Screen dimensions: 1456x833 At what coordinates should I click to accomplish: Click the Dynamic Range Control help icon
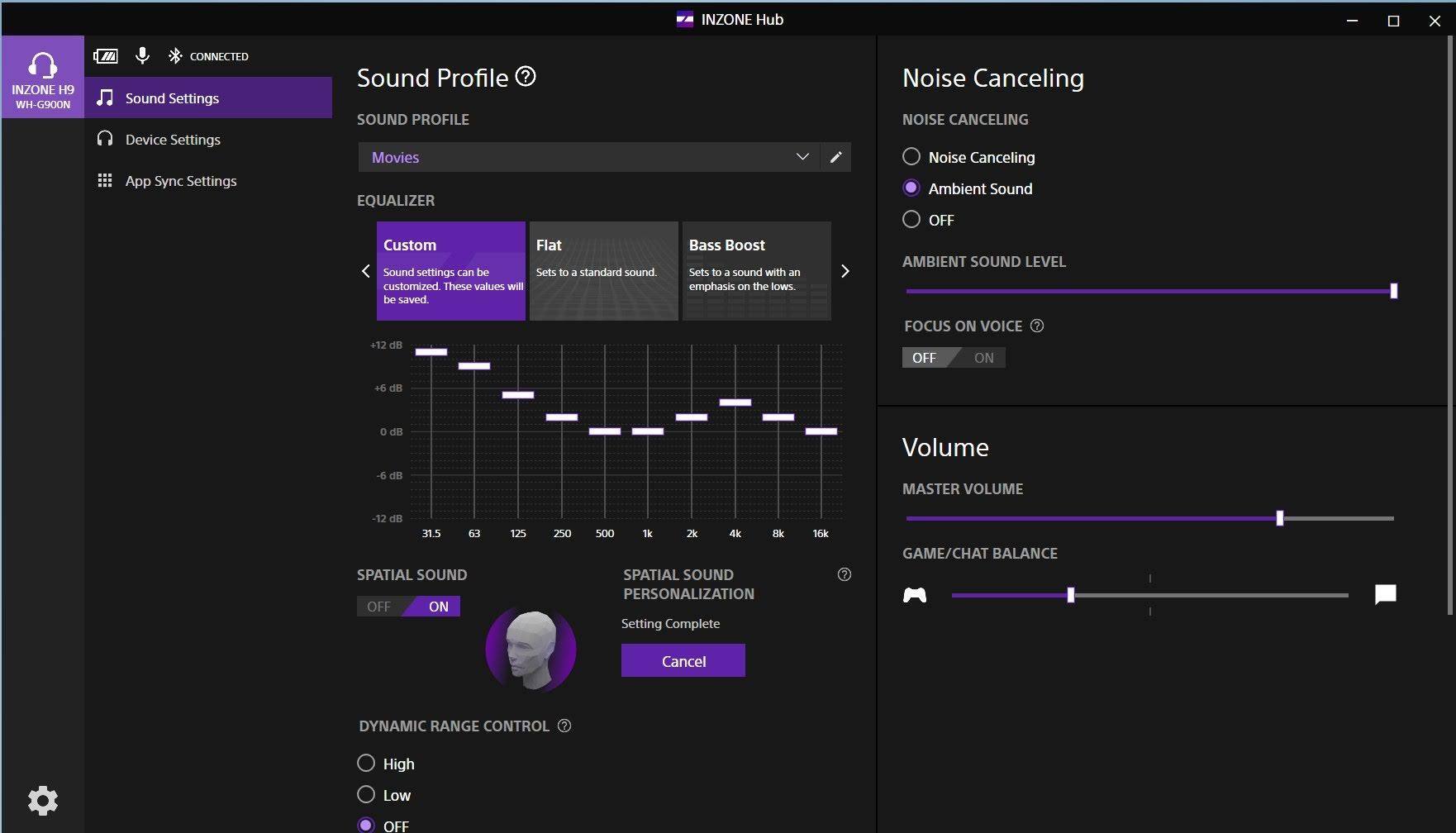[564, 726]
